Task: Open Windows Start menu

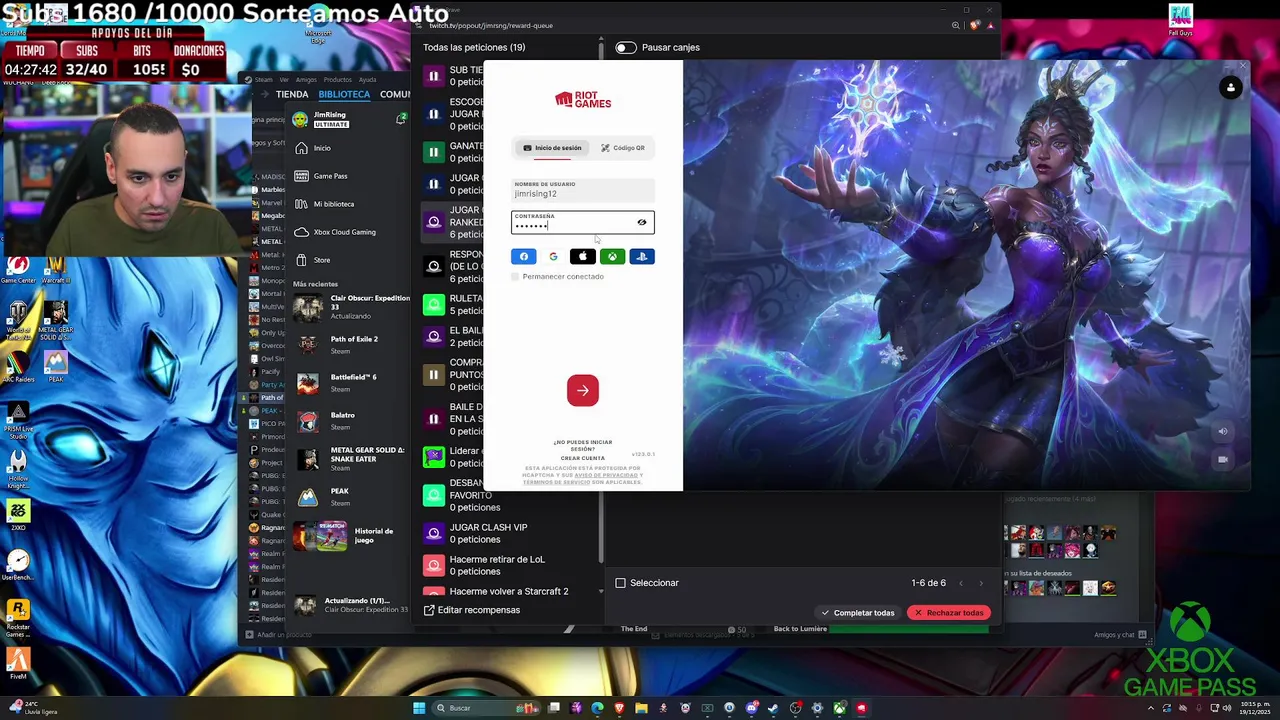Action: (419, 708)
